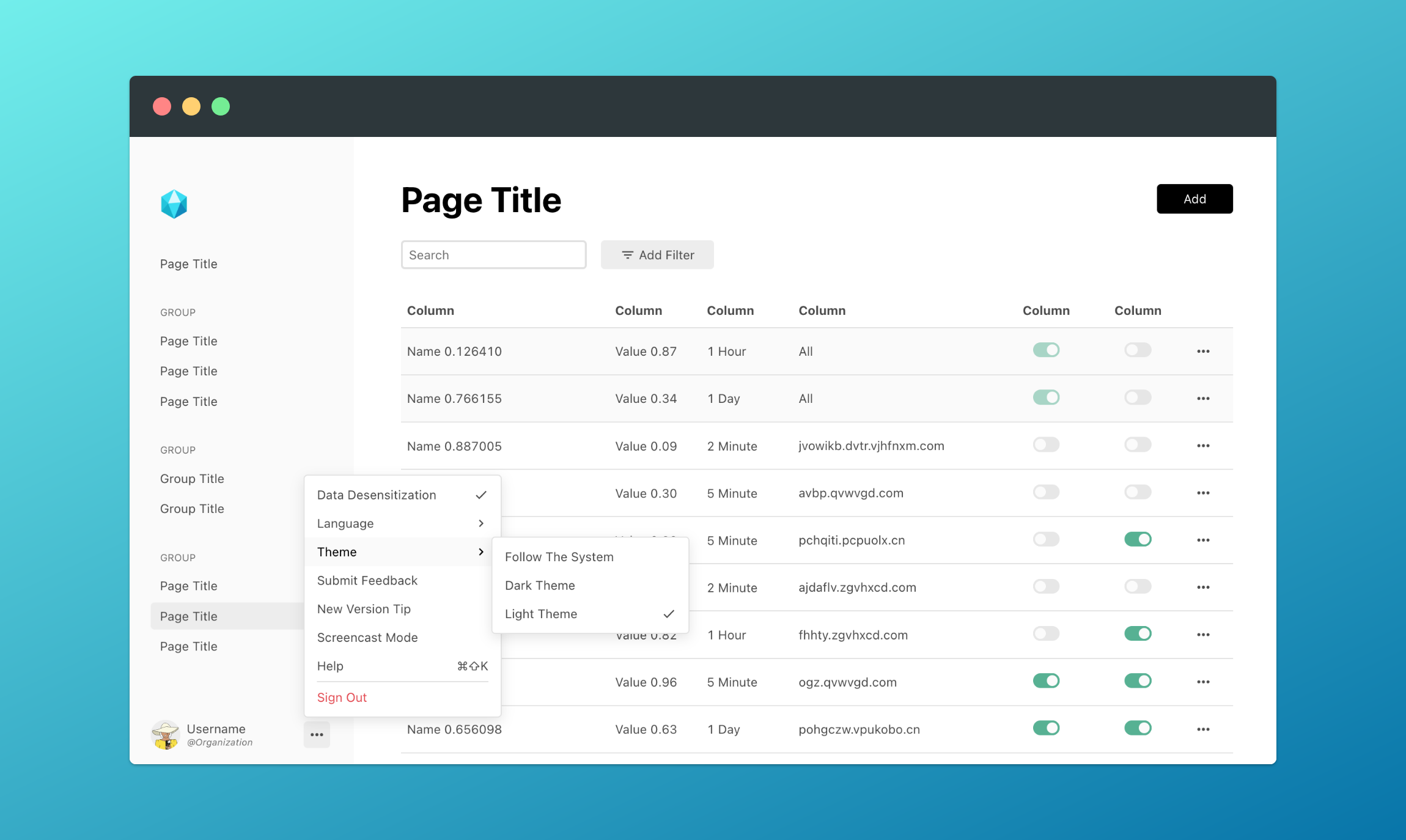
Task: Open row actions for the pchqiti.pcpuolx.cn row
Action: tap(1203, 540)
